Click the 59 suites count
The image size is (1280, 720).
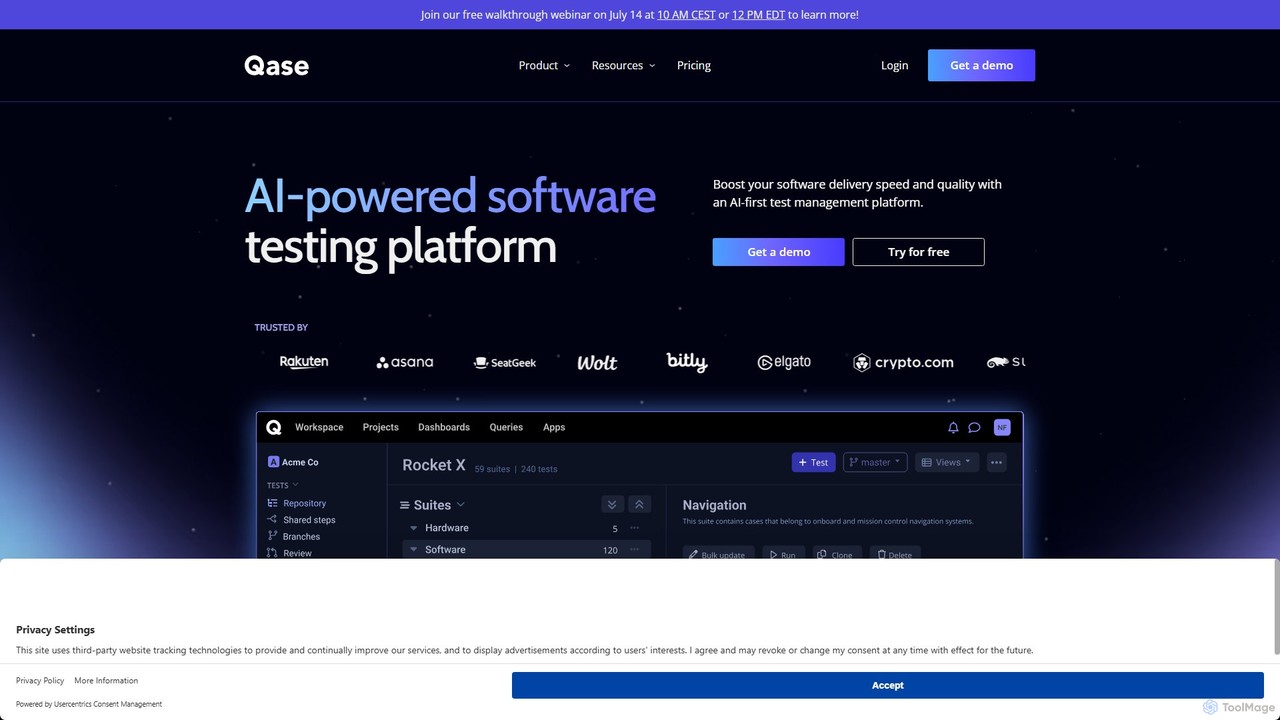pyautogui.click(x=493, y=469)
